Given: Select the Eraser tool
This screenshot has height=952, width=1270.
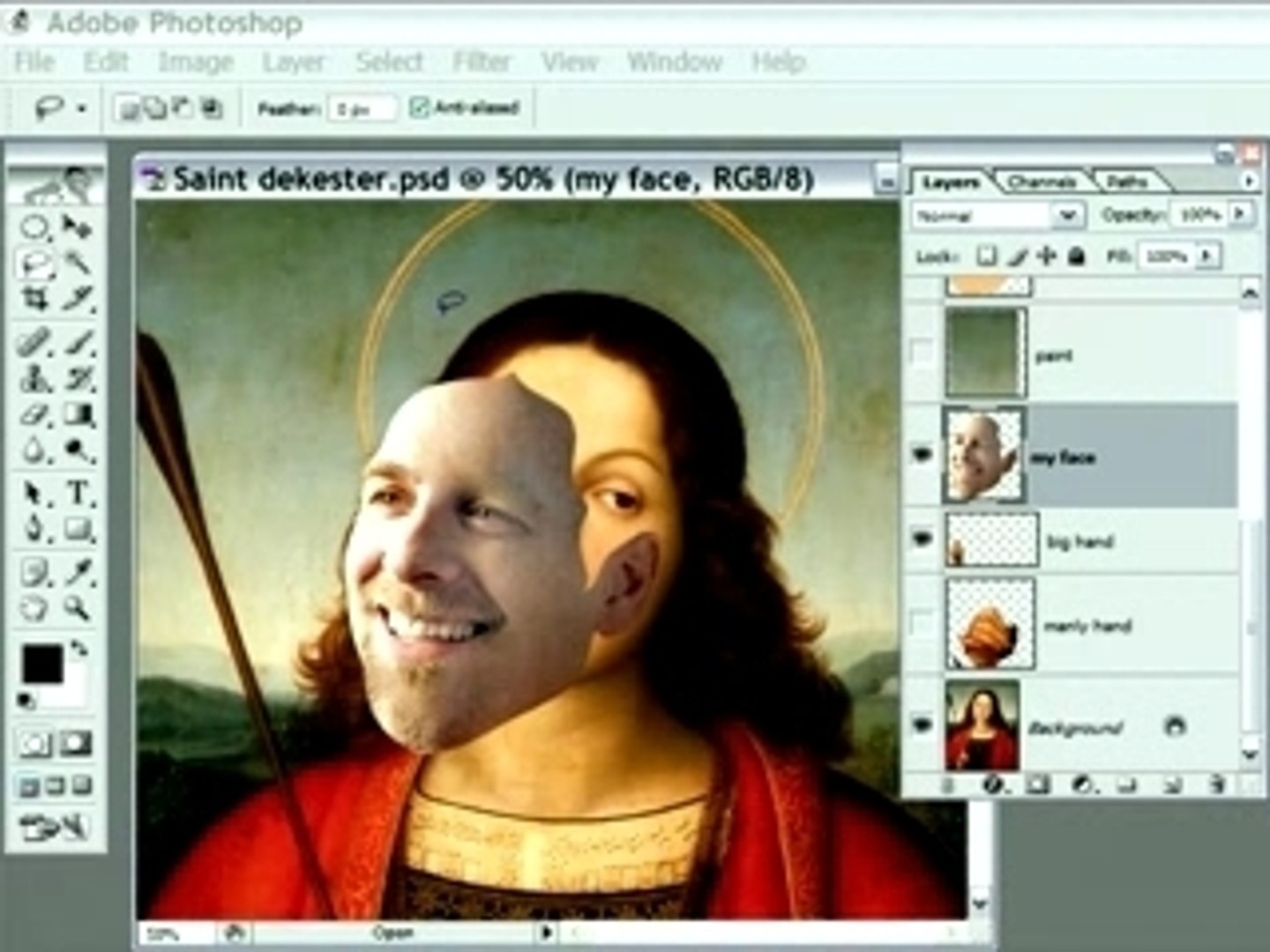Looking at the screenshot, I should 35,415.
